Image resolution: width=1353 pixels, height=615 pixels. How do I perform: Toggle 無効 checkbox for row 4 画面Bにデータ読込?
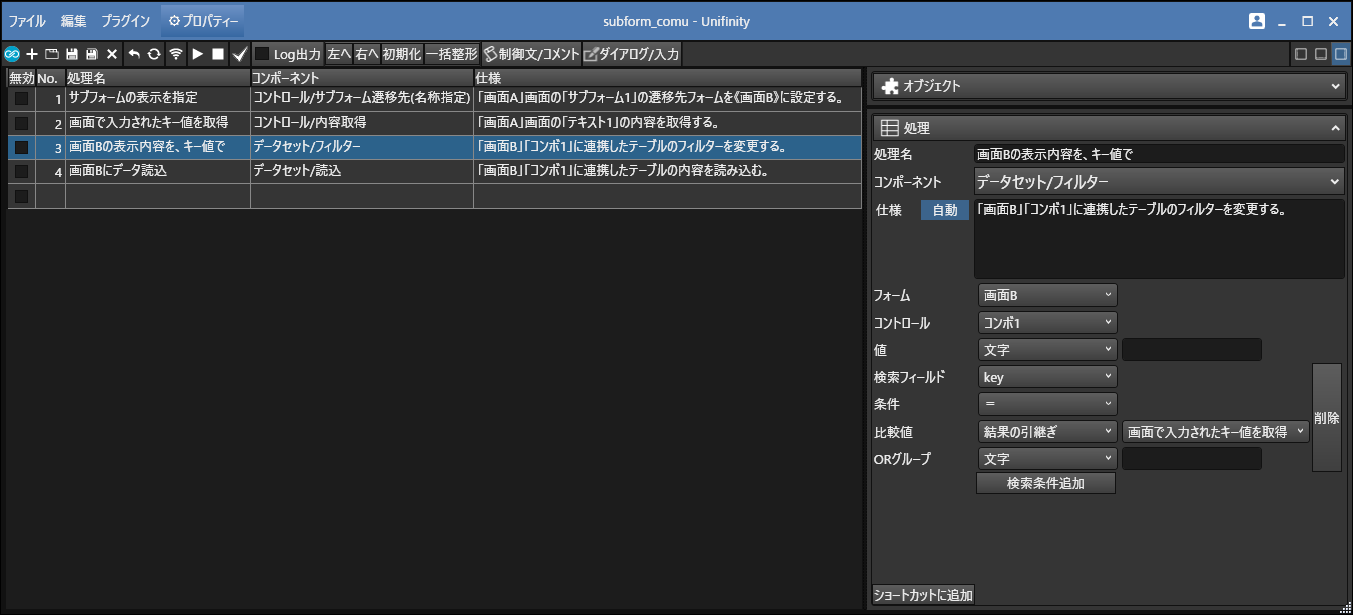click(21, 172)
